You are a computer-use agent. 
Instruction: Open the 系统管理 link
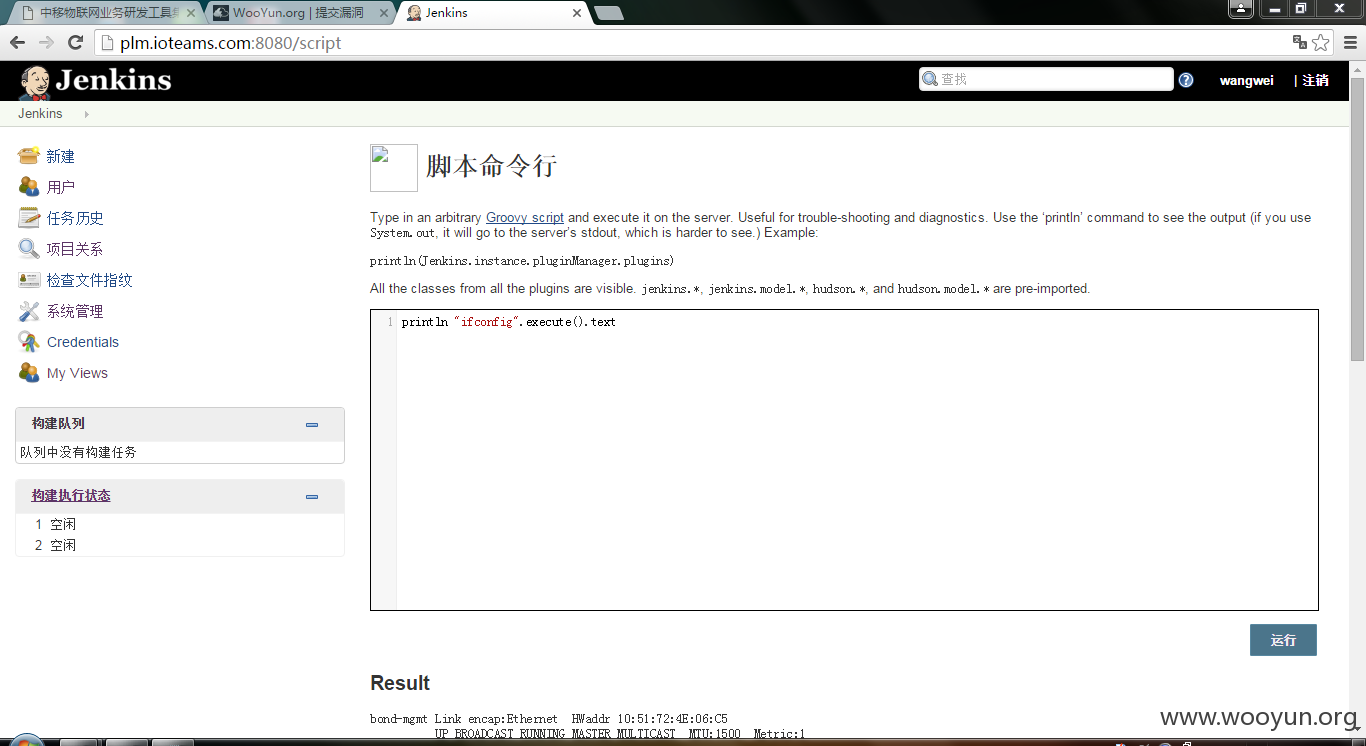[x=75, y=311]
